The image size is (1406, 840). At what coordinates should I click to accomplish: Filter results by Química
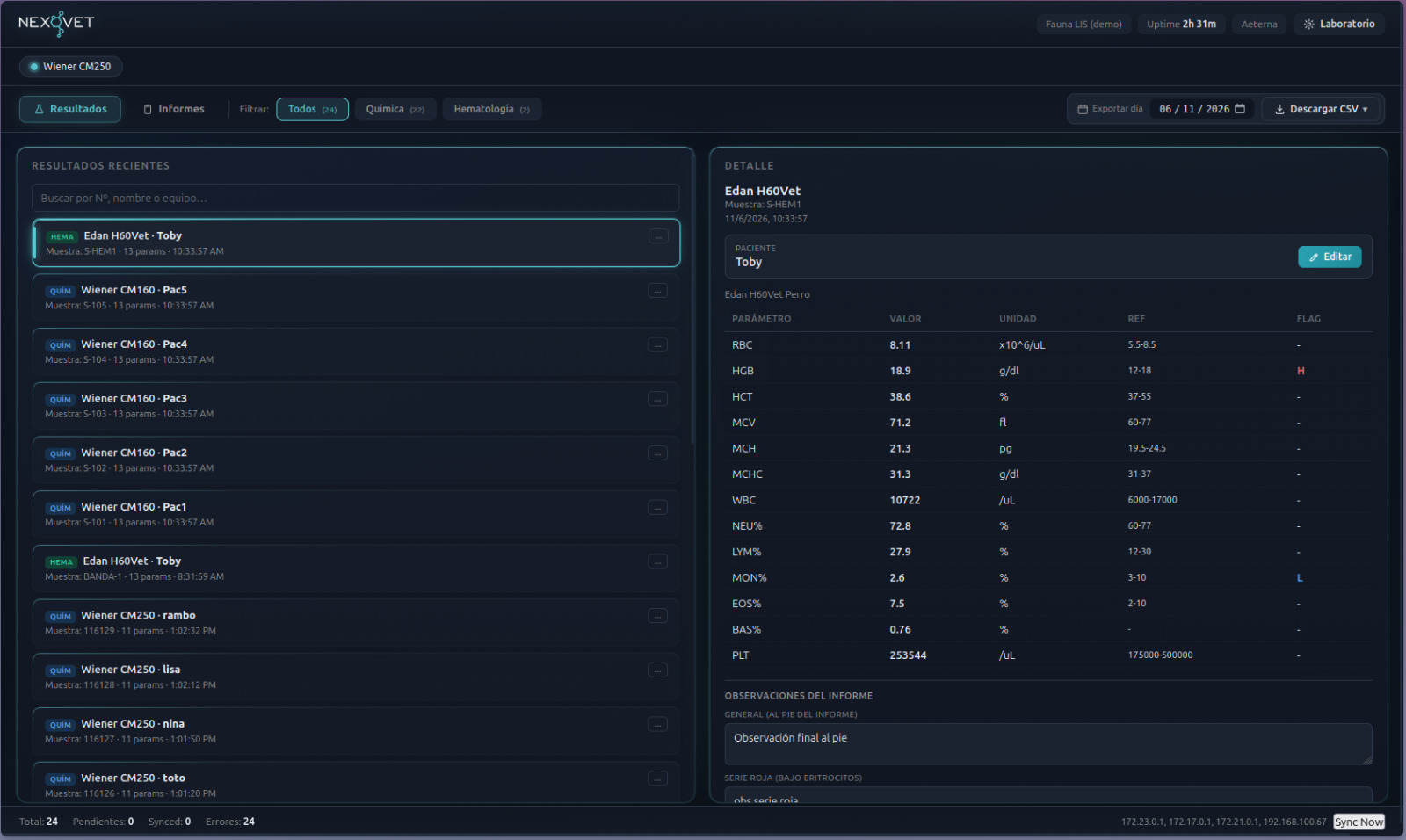[x=395, y=109]
